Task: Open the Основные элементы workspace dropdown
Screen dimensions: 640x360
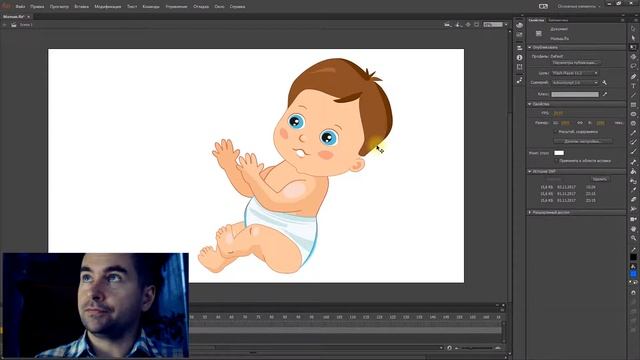Action: point(579,7)
